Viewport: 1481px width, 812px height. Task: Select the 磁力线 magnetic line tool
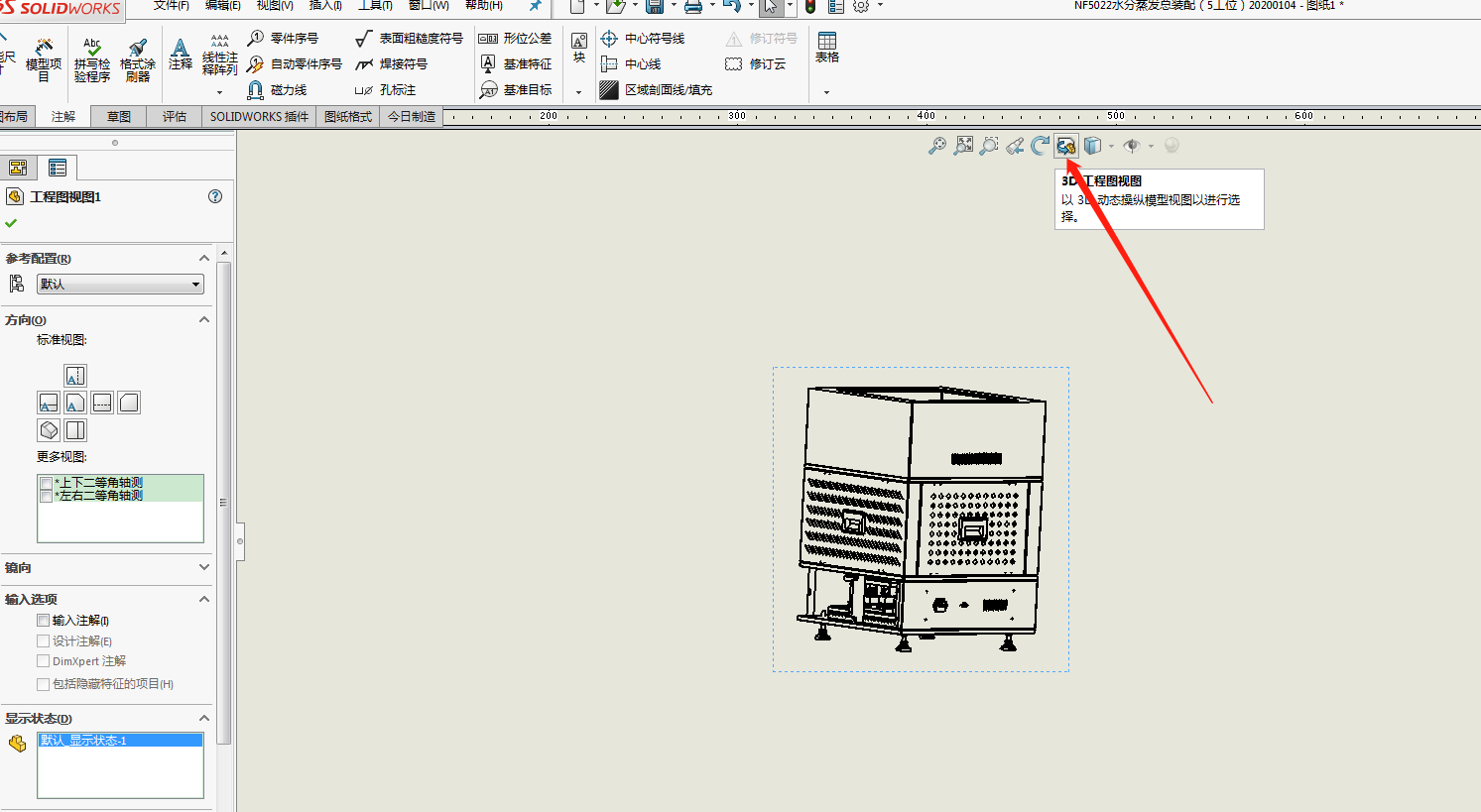point(277,89)
